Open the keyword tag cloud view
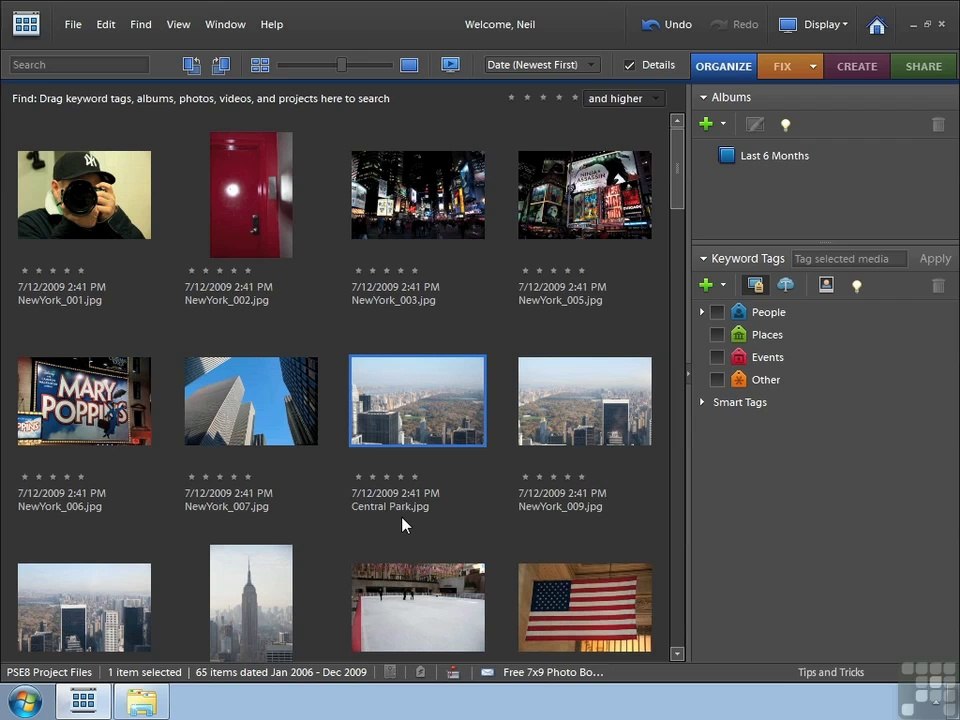960x720 pixels. pos(786,285)
